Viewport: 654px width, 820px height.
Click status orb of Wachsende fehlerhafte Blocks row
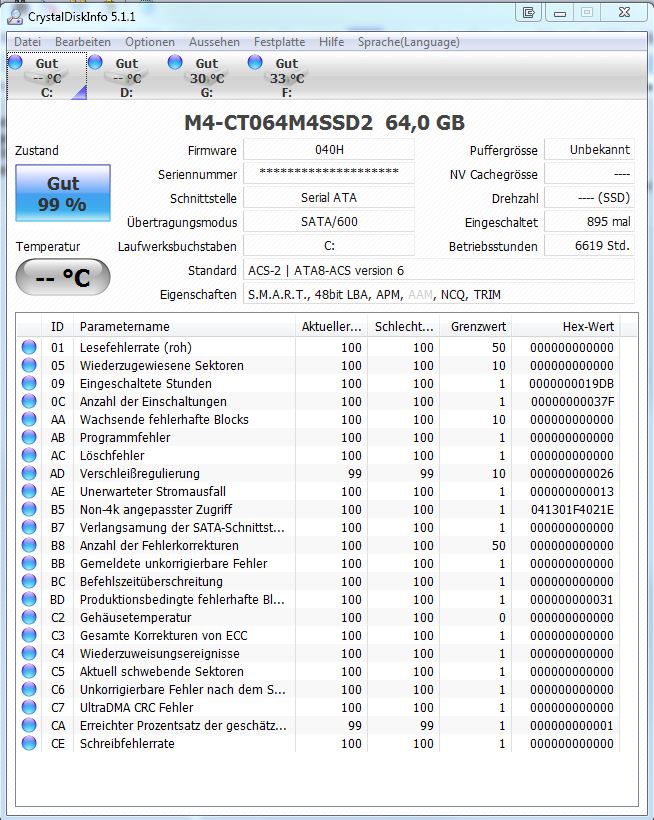point(29,419)
